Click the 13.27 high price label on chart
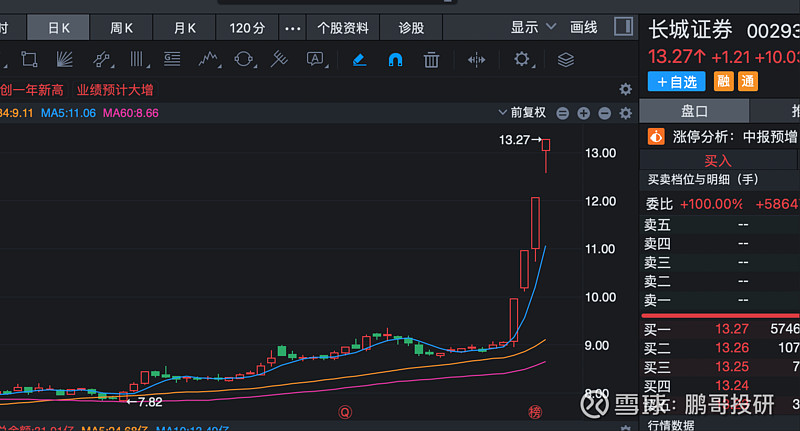The image size is (800, 431). (514, 140)
